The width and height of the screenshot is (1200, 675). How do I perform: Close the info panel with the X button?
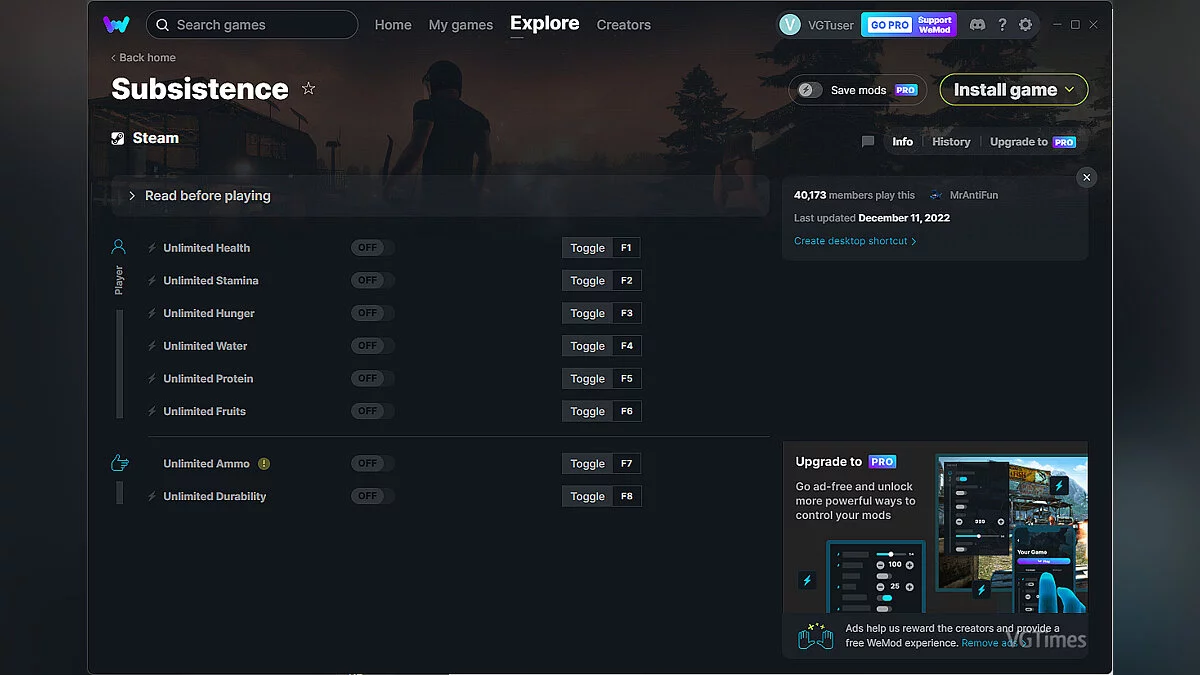(x=1087, y=177)
